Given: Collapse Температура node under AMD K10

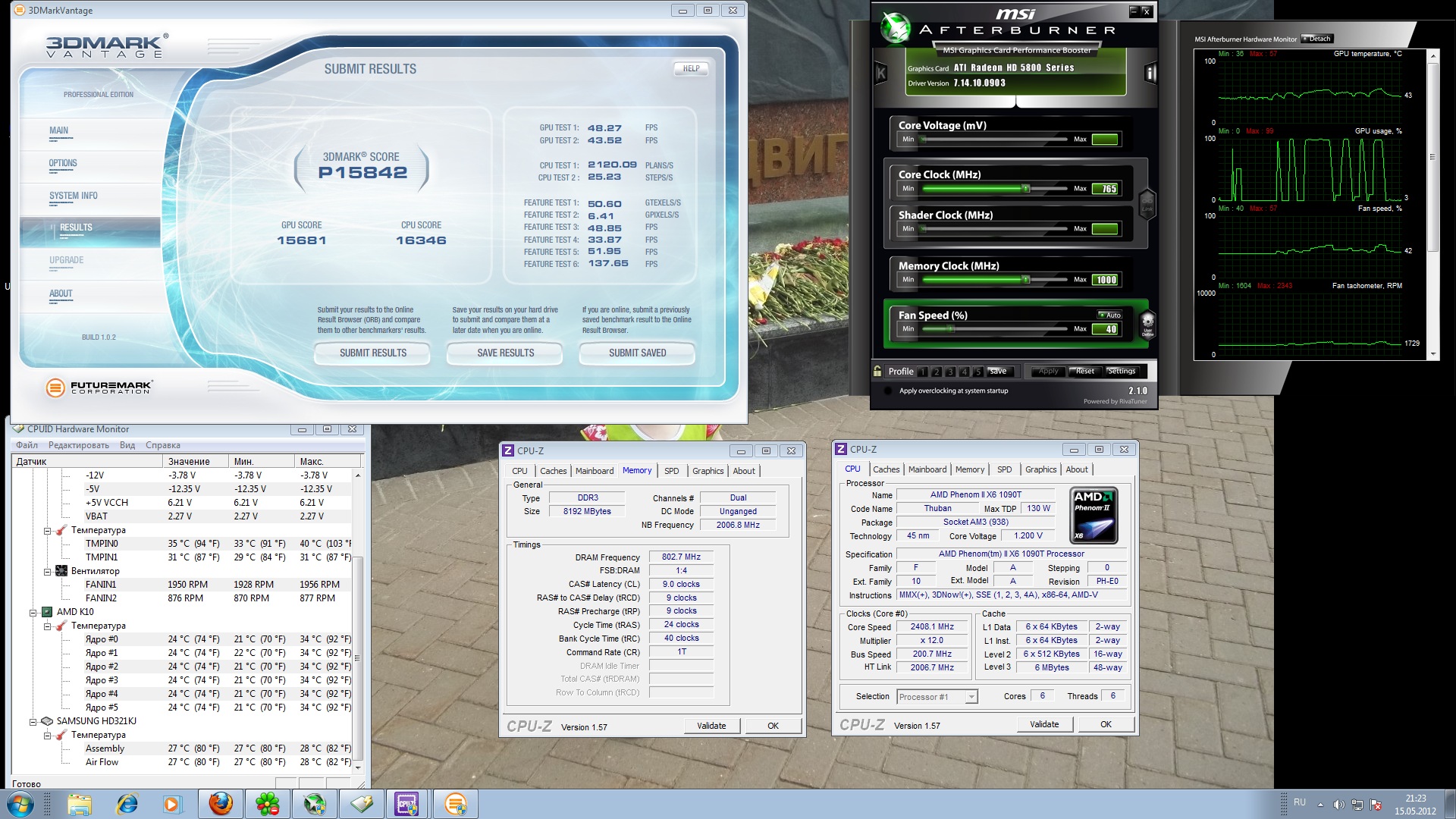Looking at the screenshot, I should pyautogui.click(x=47, y=626).
